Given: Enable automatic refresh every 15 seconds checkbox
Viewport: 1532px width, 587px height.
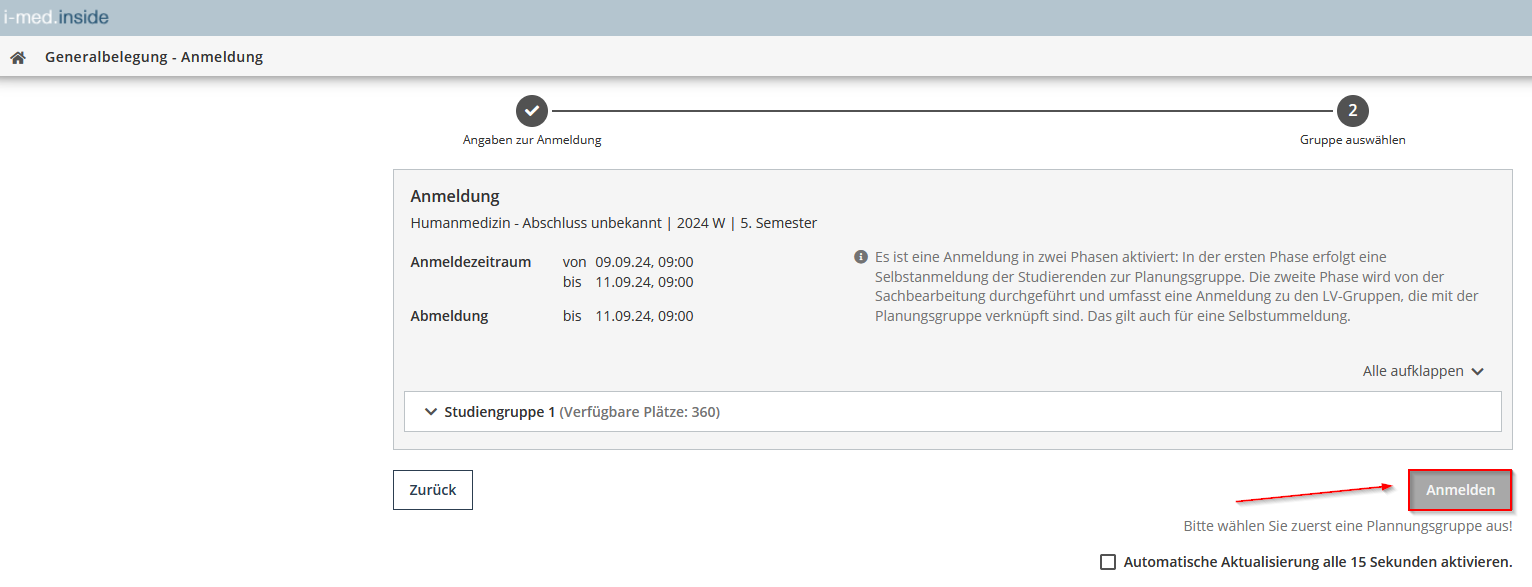Looking at the screenshot, I should point(1108,562).
